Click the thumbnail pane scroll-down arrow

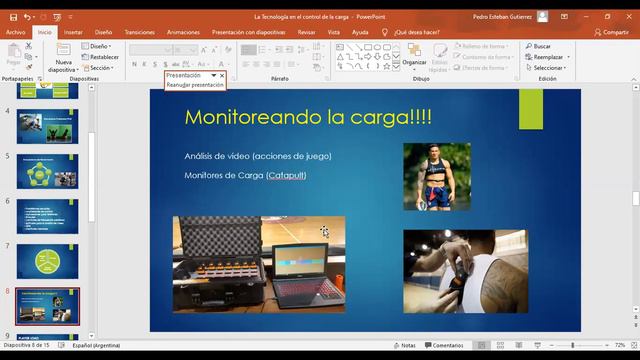(x=91, y=336)
